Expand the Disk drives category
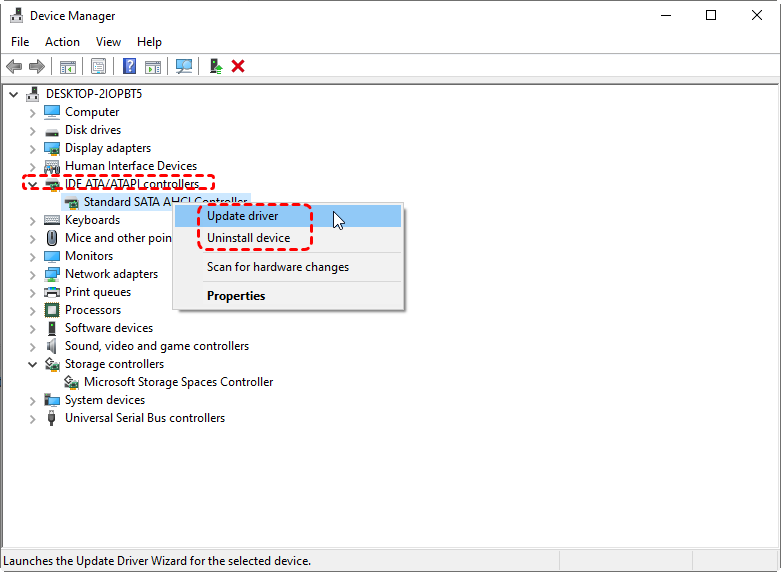This screenshot has width=781, height=572. pyautogui.click(x=33, y=130)
